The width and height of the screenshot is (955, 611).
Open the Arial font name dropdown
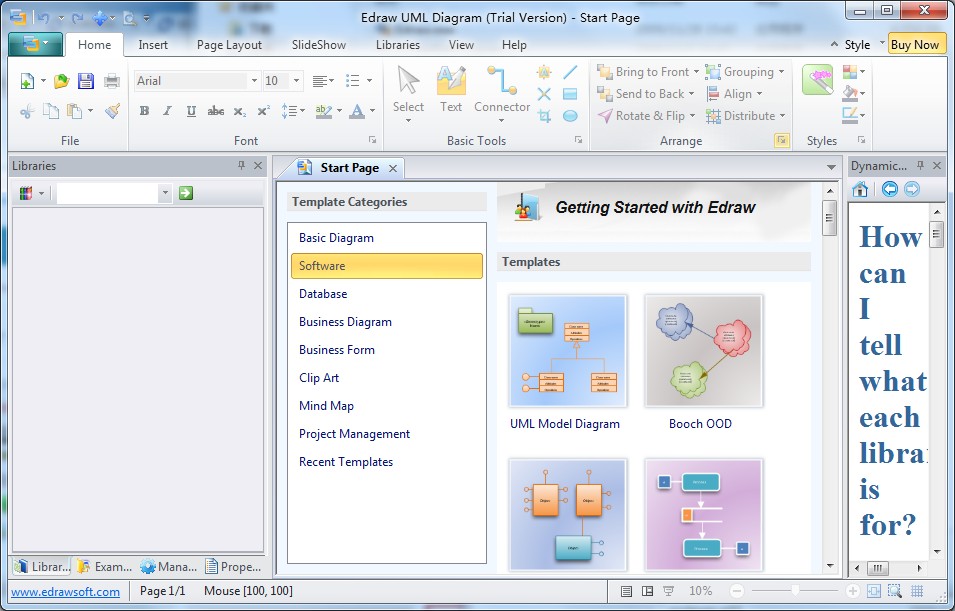pyautogui.click(x=254, y=80)
